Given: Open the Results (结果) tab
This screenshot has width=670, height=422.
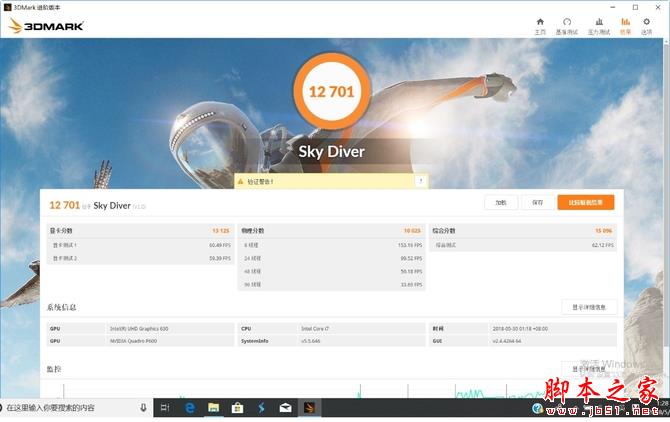Looking at the screenshot, I should click(626, 26).
